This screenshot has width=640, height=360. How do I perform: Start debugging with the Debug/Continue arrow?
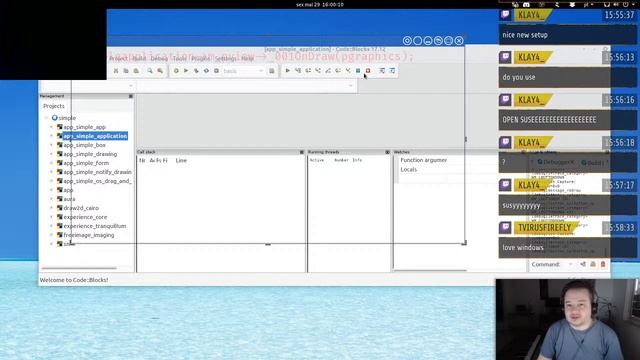(x=288, y=71)
